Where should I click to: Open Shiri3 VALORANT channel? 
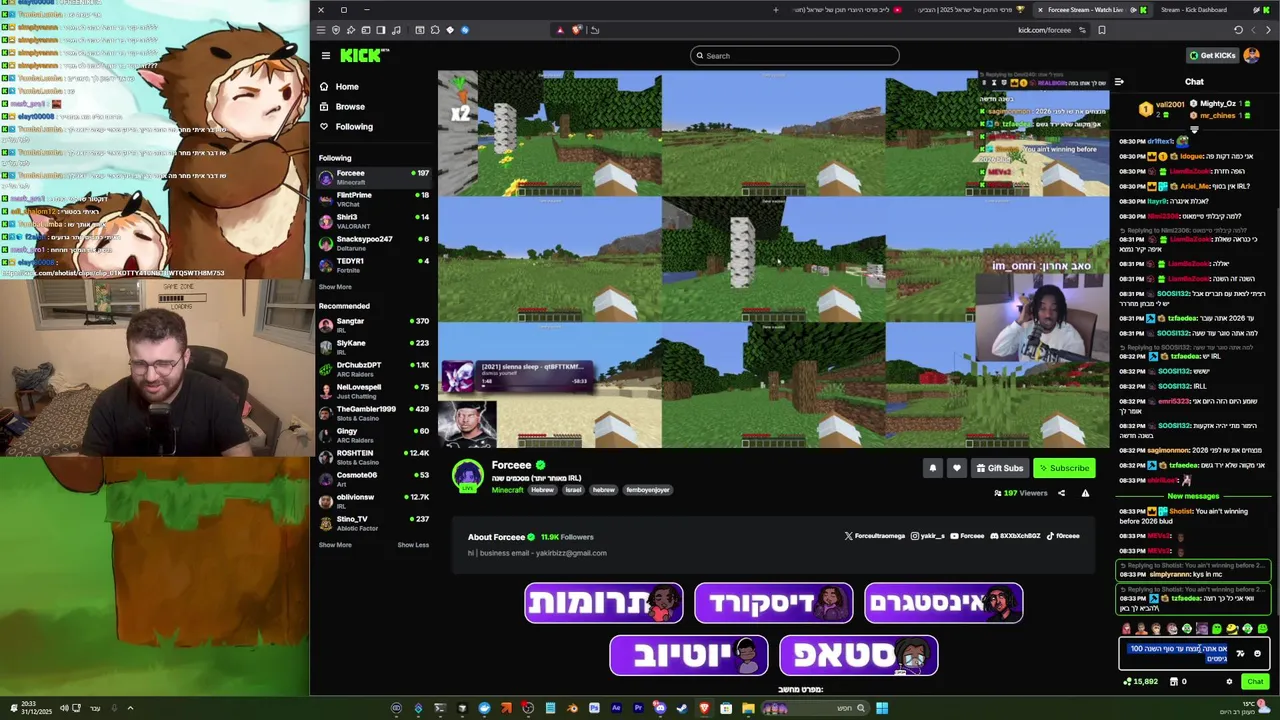pos(374,221)
